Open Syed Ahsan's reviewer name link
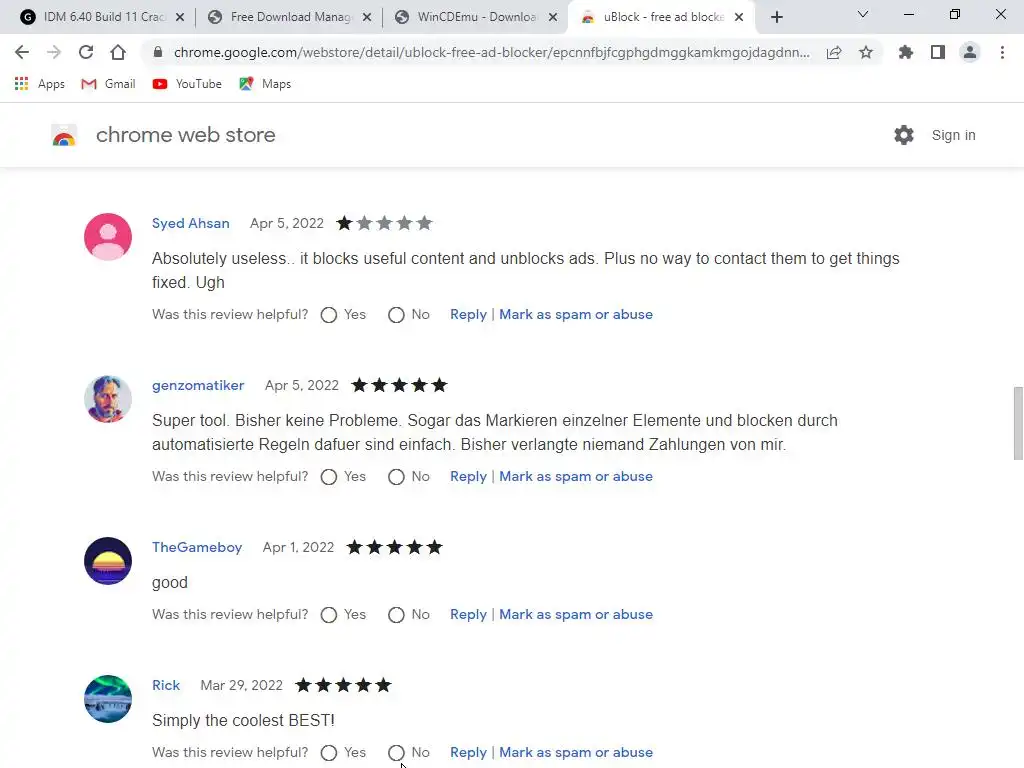Screen dimensions: 1024x768 191,223
